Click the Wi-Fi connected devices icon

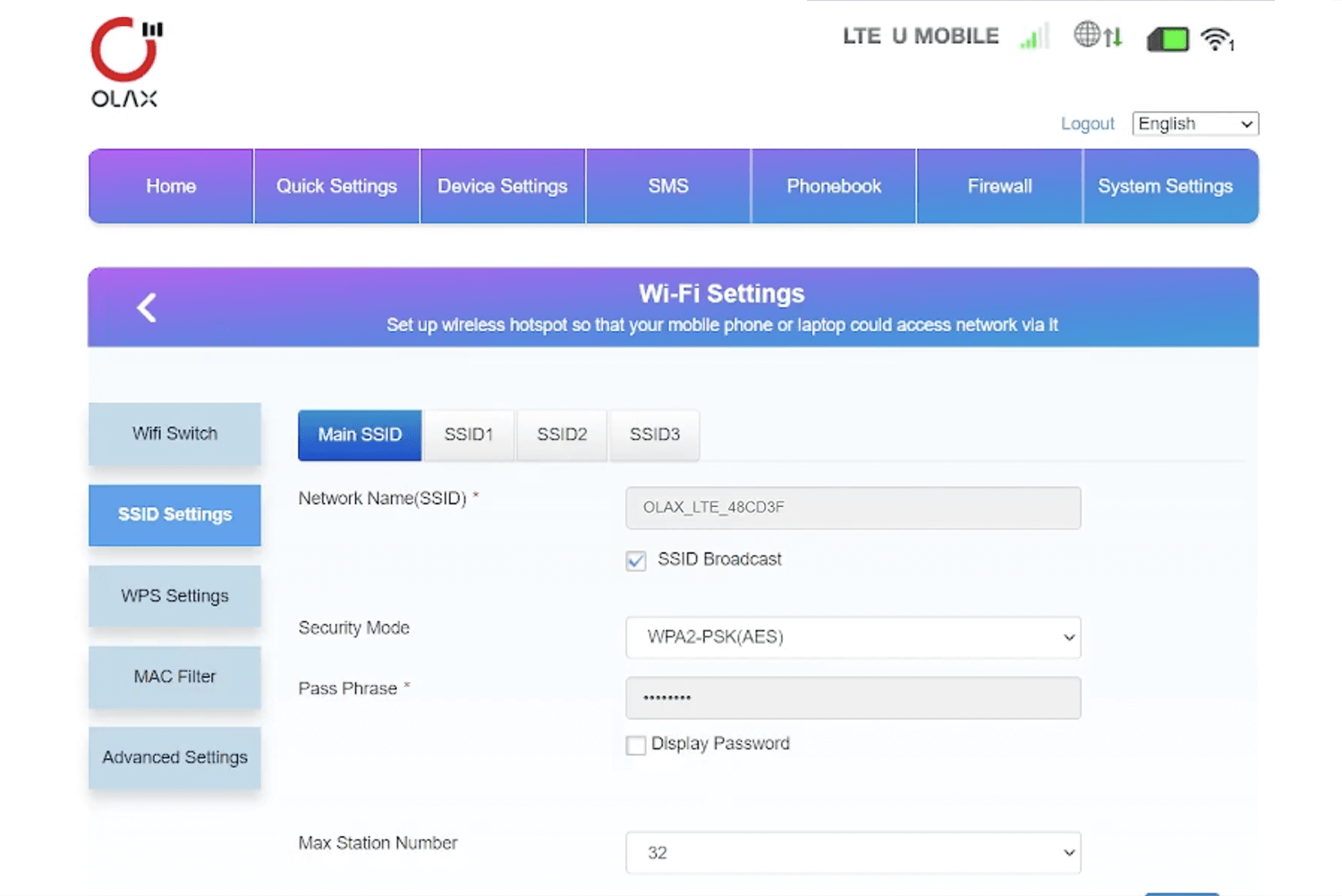(1217, 39)
